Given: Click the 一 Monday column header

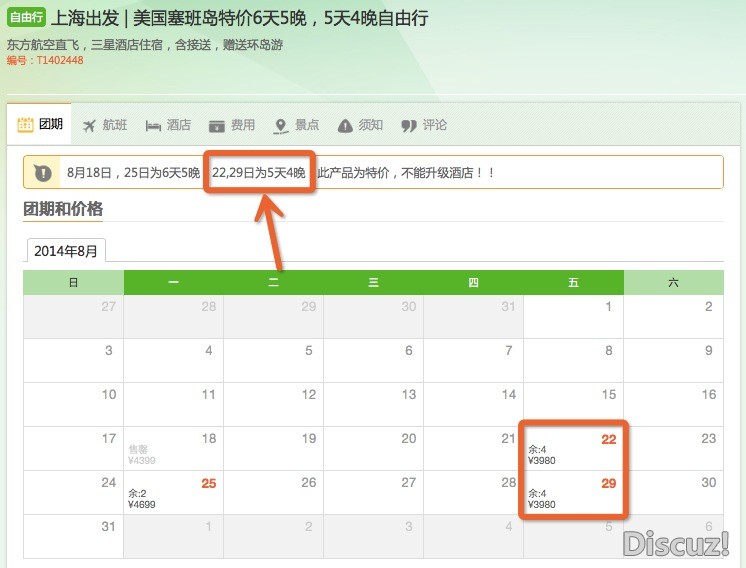Looking at the screenshot, I should [174, 283].
